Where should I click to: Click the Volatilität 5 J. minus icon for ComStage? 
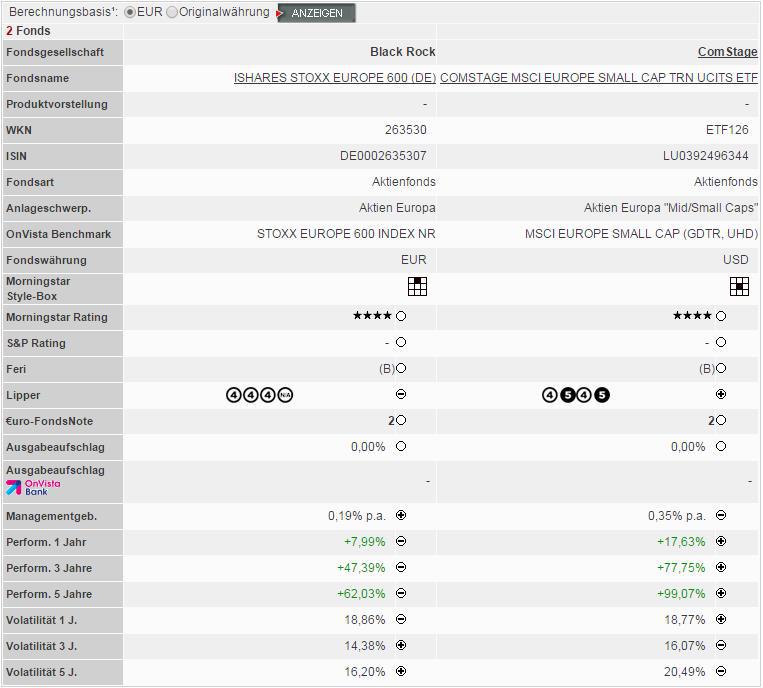721,671
